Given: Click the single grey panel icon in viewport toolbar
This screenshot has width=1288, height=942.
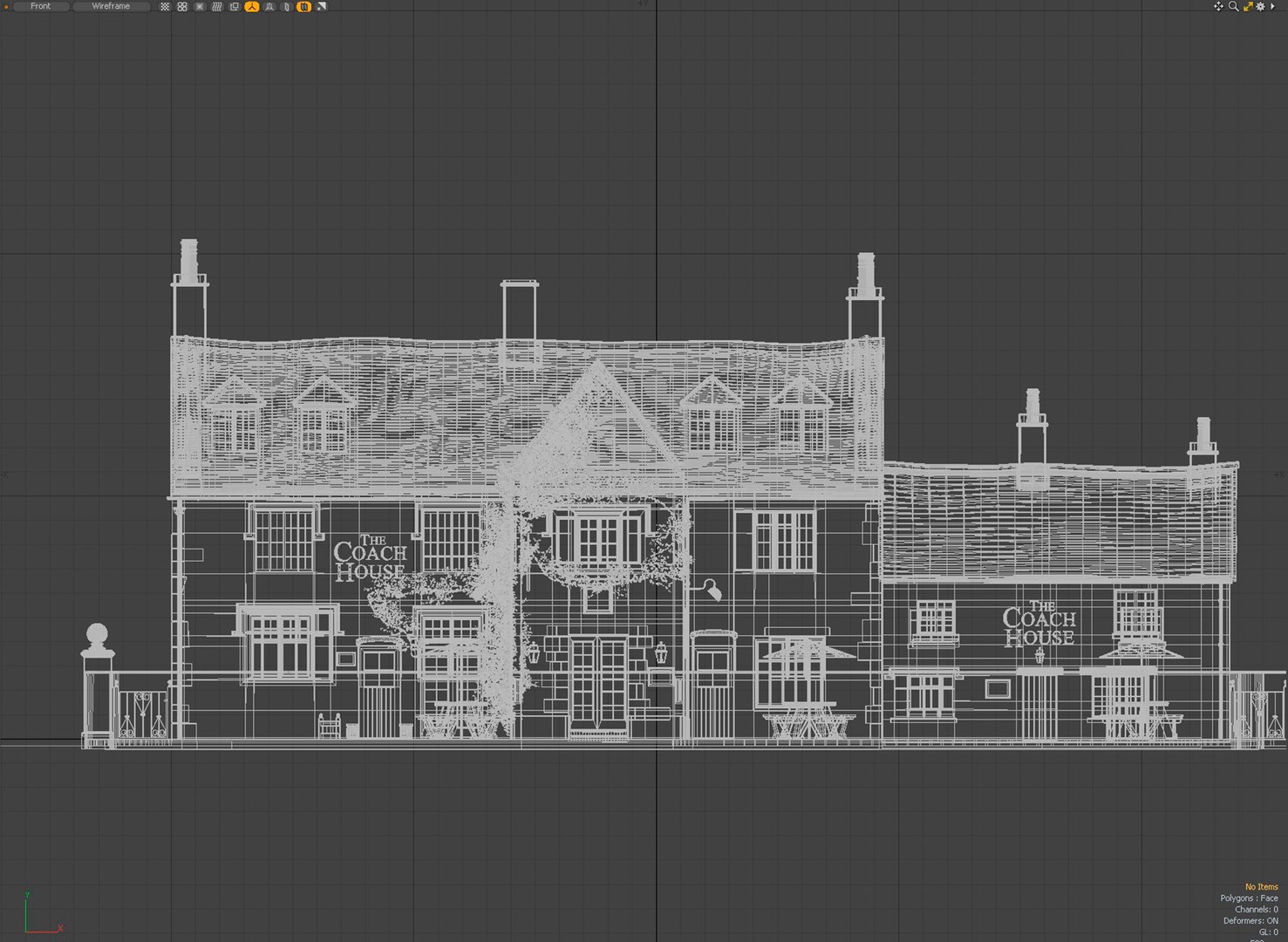Looking at the screenshot, I should click(287, 6).
